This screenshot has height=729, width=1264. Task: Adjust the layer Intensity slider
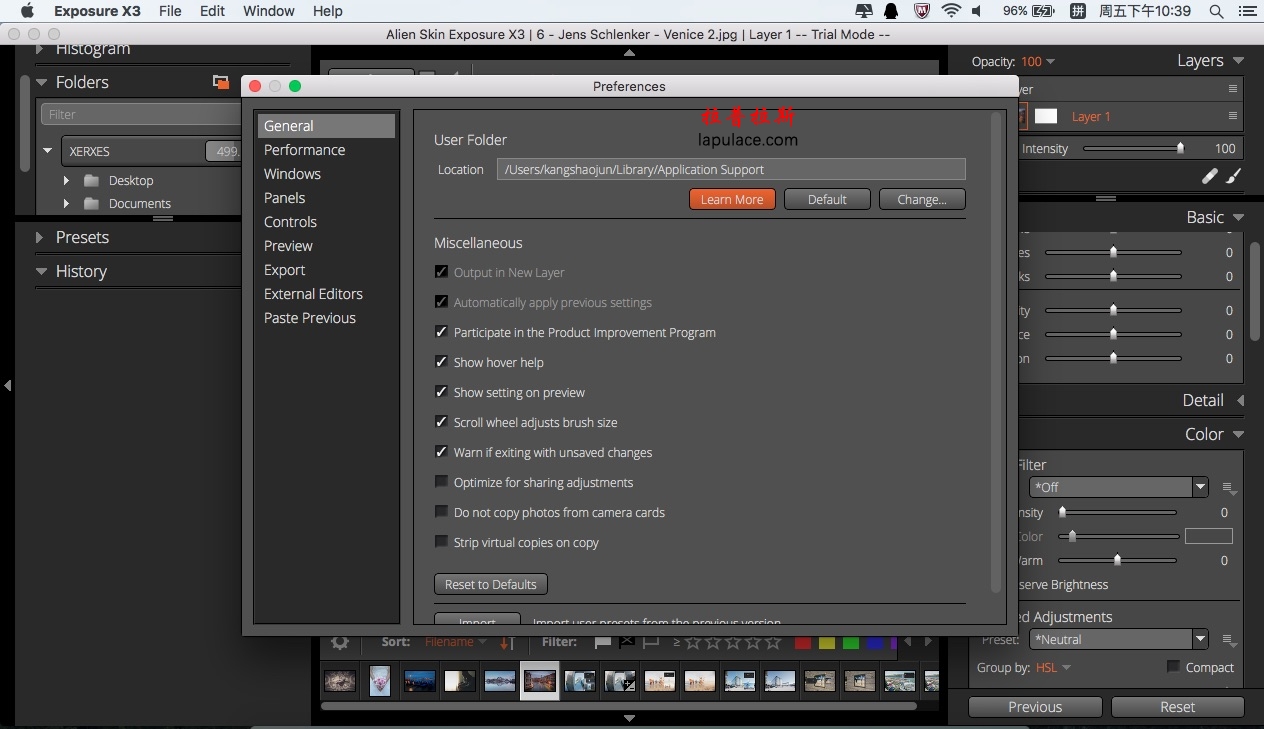pyautogui.click(x=1134, y=148)
